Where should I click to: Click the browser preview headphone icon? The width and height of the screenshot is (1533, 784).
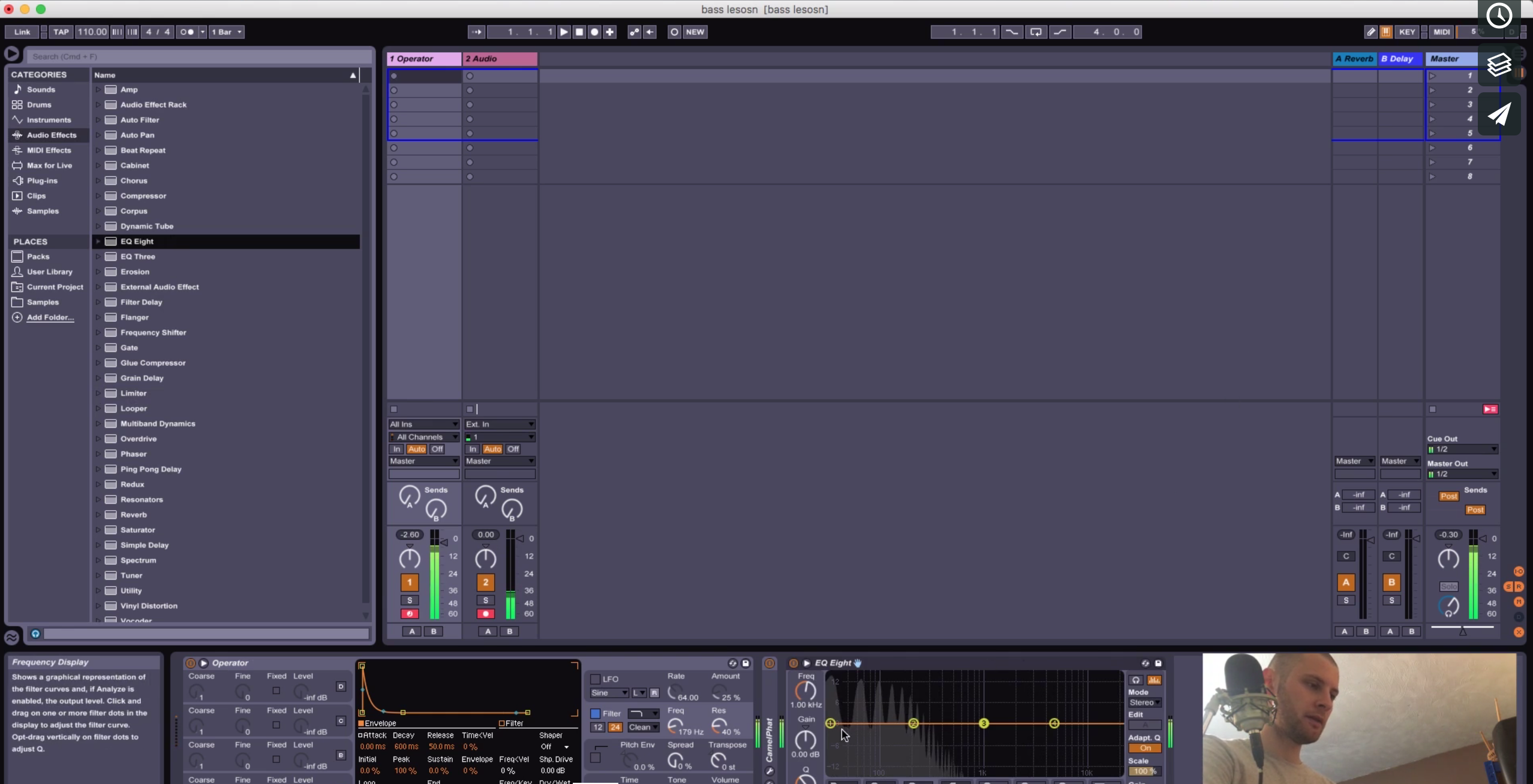35,634
